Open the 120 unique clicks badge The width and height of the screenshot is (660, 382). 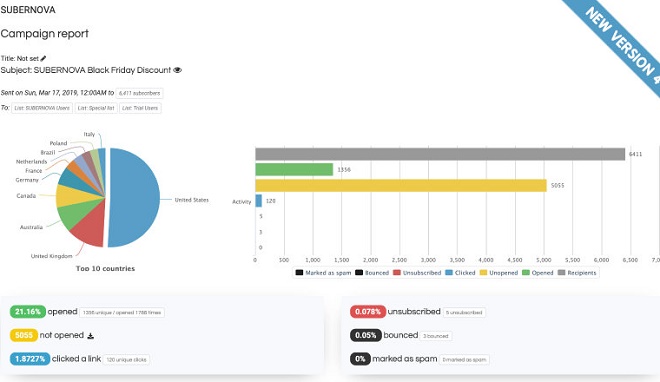coord(126,360)
